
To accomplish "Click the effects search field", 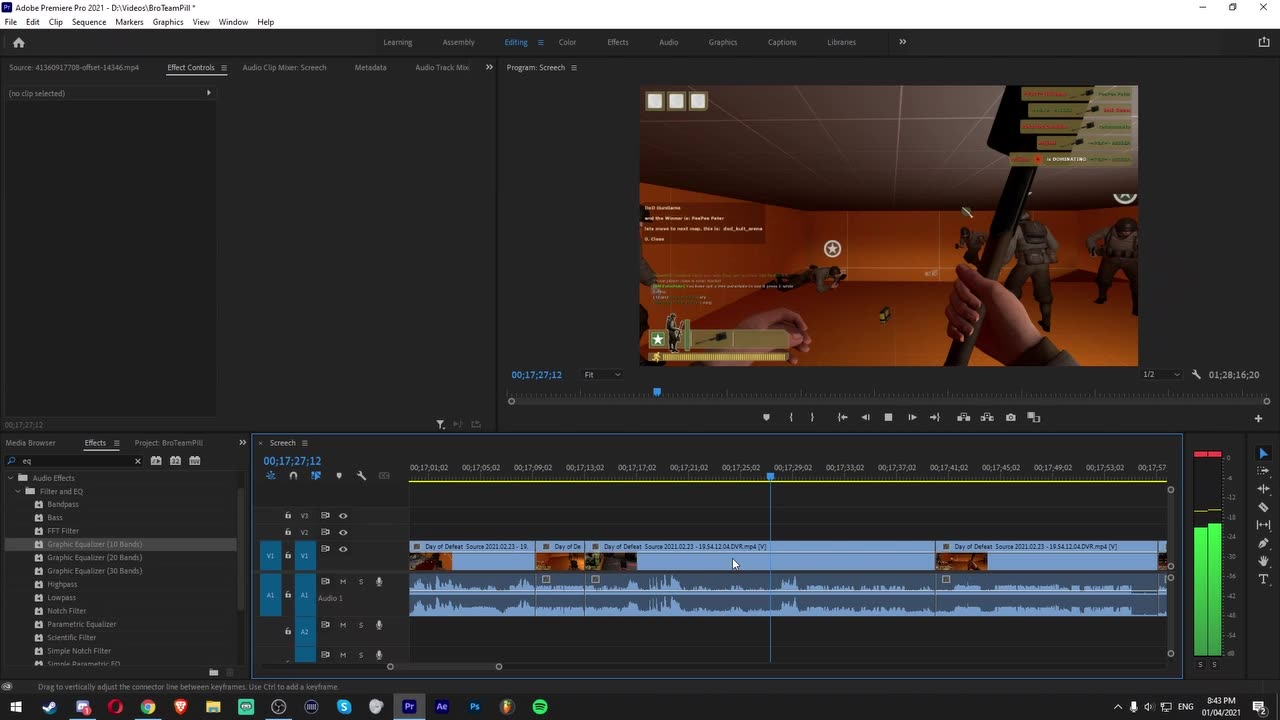I will (74, 461).
